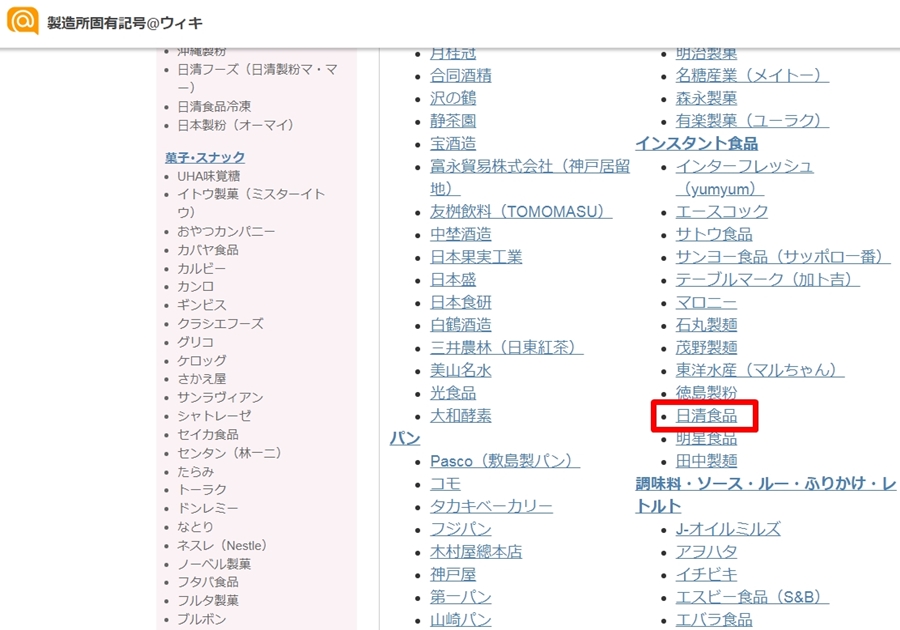Open 富永貿易株式会社（神戸居留地） link
900x630 pixels.
530,177
